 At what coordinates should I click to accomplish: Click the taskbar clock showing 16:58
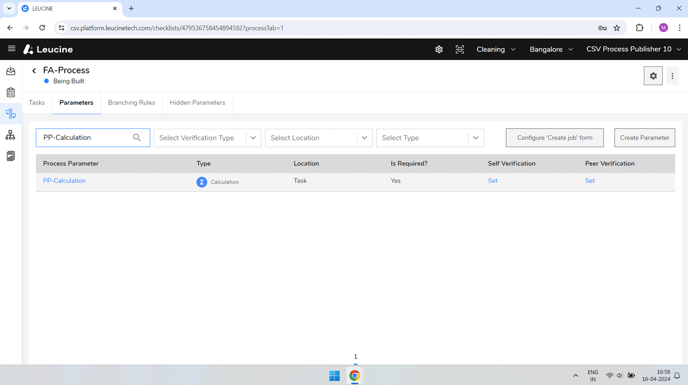pyautogui.click(x=656, y=376)
